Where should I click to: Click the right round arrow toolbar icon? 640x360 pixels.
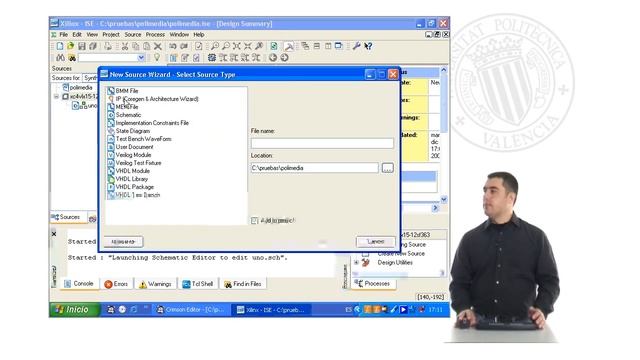coord(284,58)
